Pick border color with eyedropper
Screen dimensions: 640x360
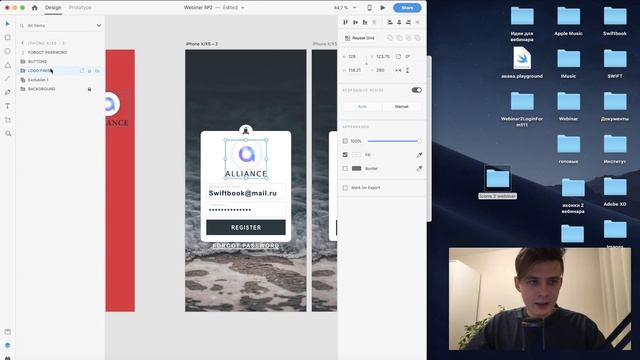[x=419, y=168]
